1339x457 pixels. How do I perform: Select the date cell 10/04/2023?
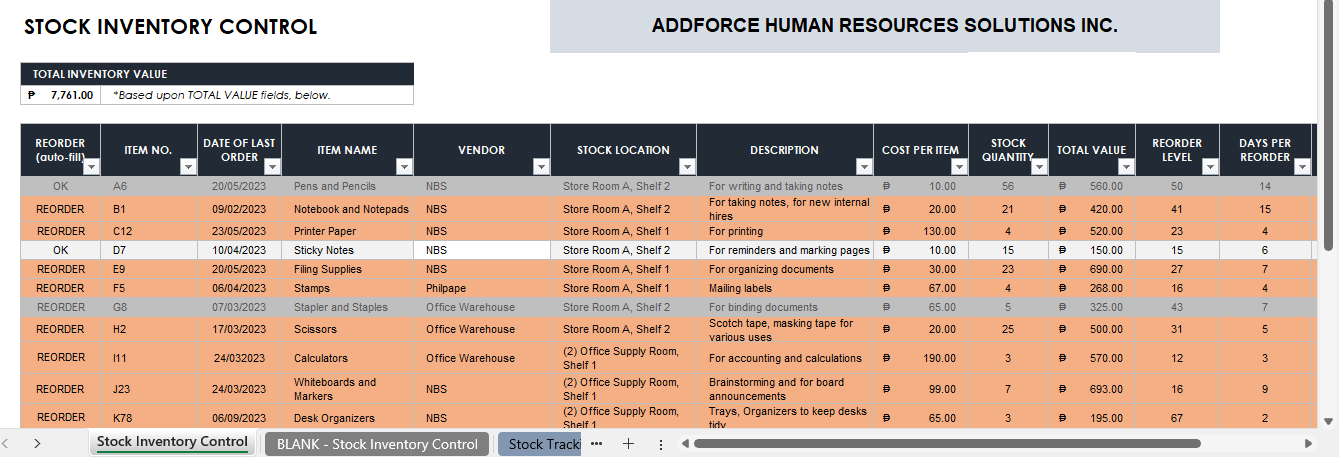[x=240, y=250]
